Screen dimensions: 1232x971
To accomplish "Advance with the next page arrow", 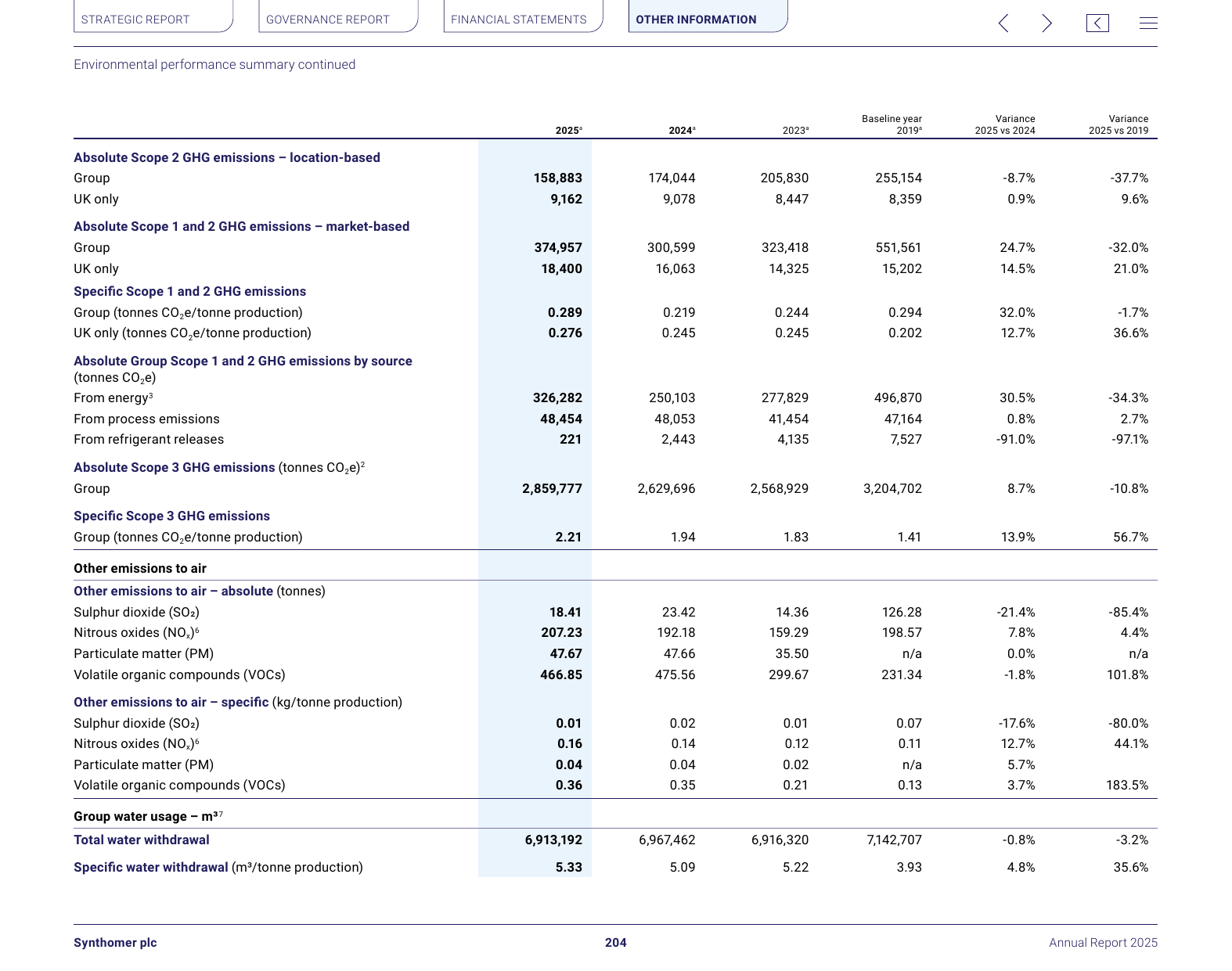I will click(1046, 23).
